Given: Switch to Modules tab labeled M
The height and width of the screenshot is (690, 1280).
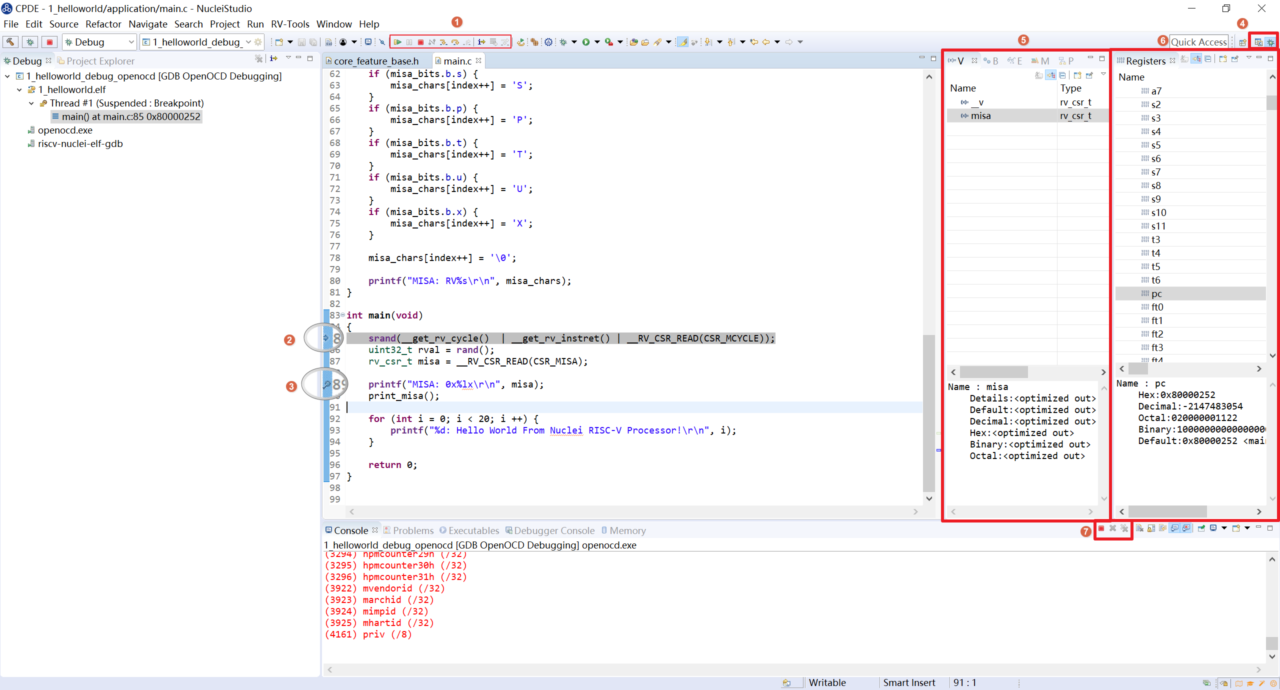Looking at the screenshot, I should tap(1041, 61).
